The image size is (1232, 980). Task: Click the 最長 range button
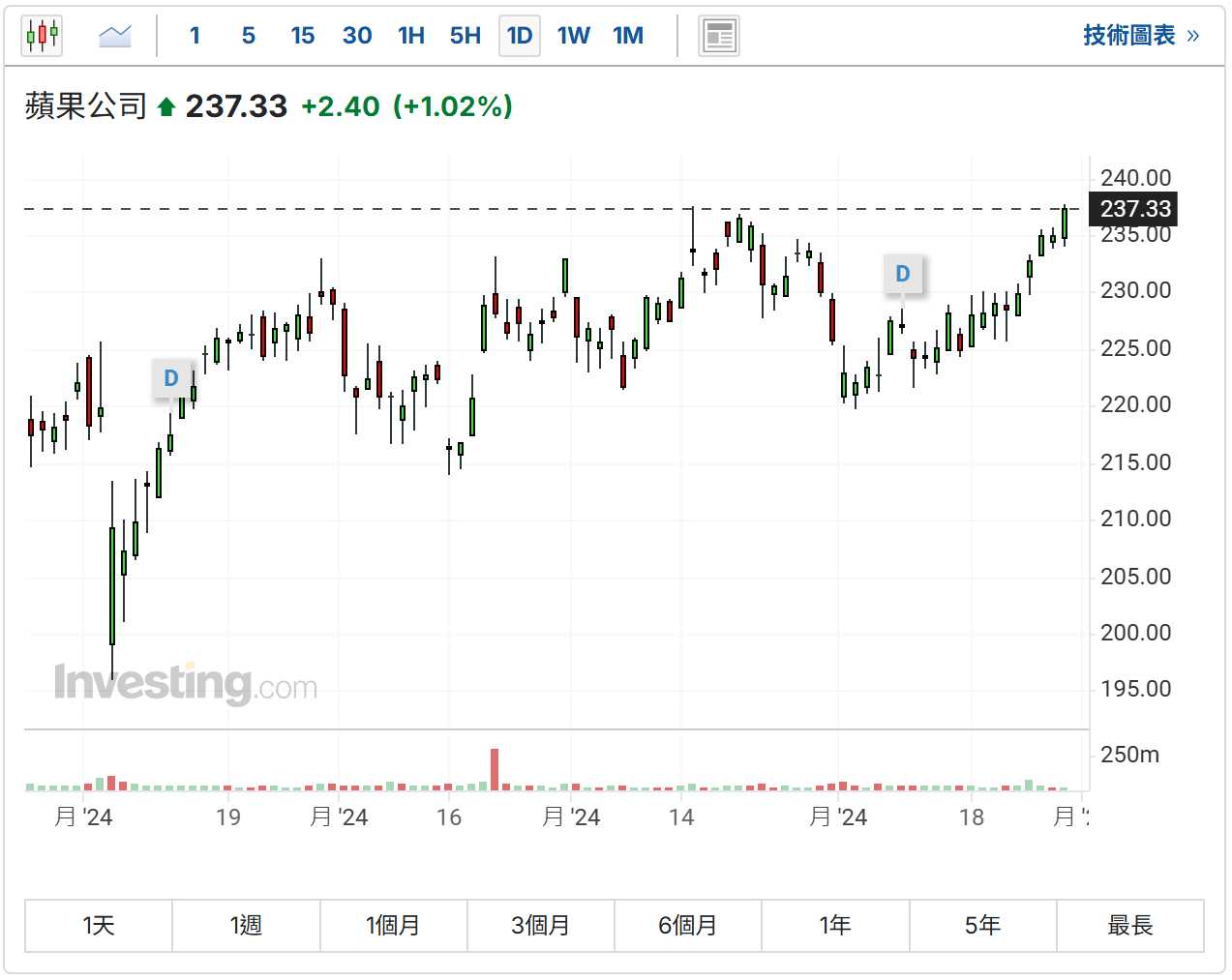(1130, 926)
